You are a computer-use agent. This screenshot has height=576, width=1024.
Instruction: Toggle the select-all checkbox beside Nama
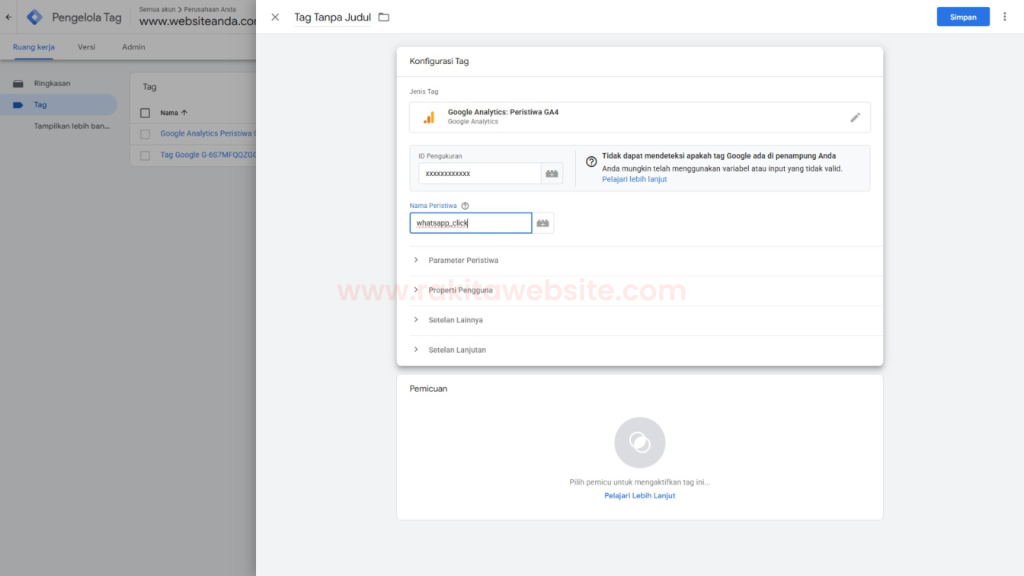(145, 113)
